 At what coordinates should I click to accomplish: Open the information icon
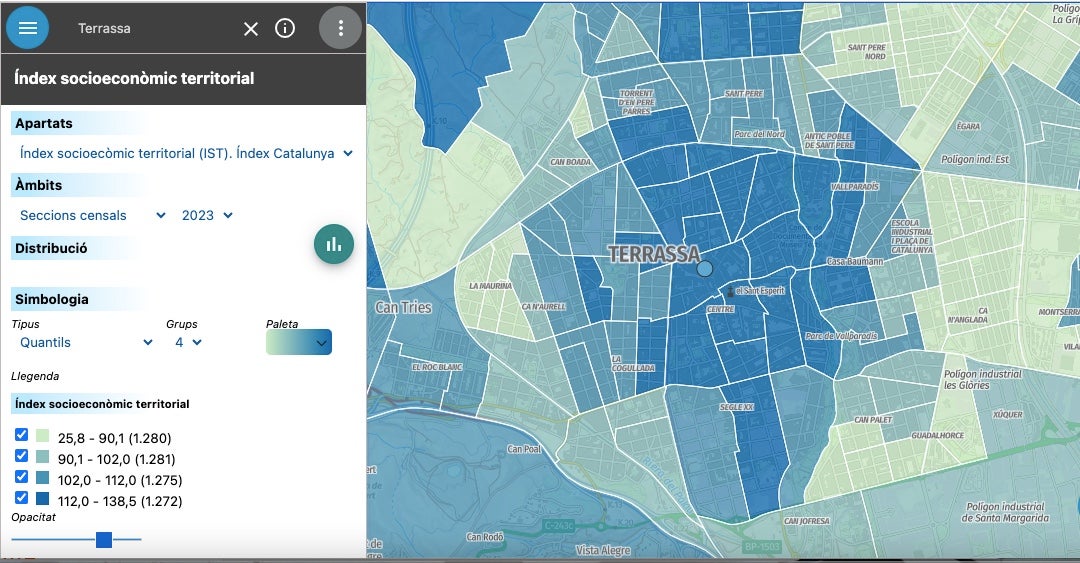[x=285, y=28]
